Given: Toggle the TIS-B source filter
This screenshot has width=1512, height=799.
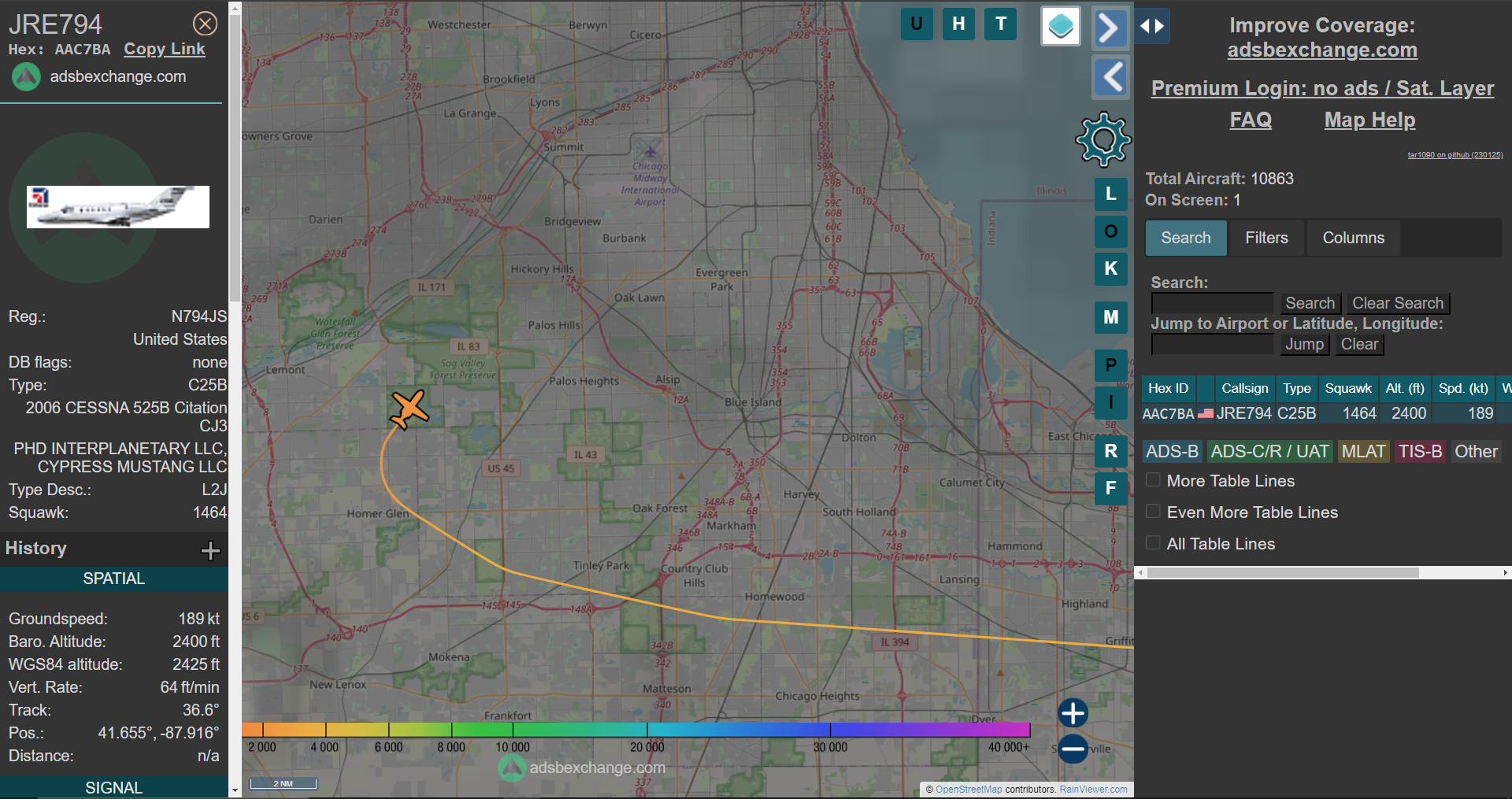Looking at the screenshot, I should [1420, 451].
